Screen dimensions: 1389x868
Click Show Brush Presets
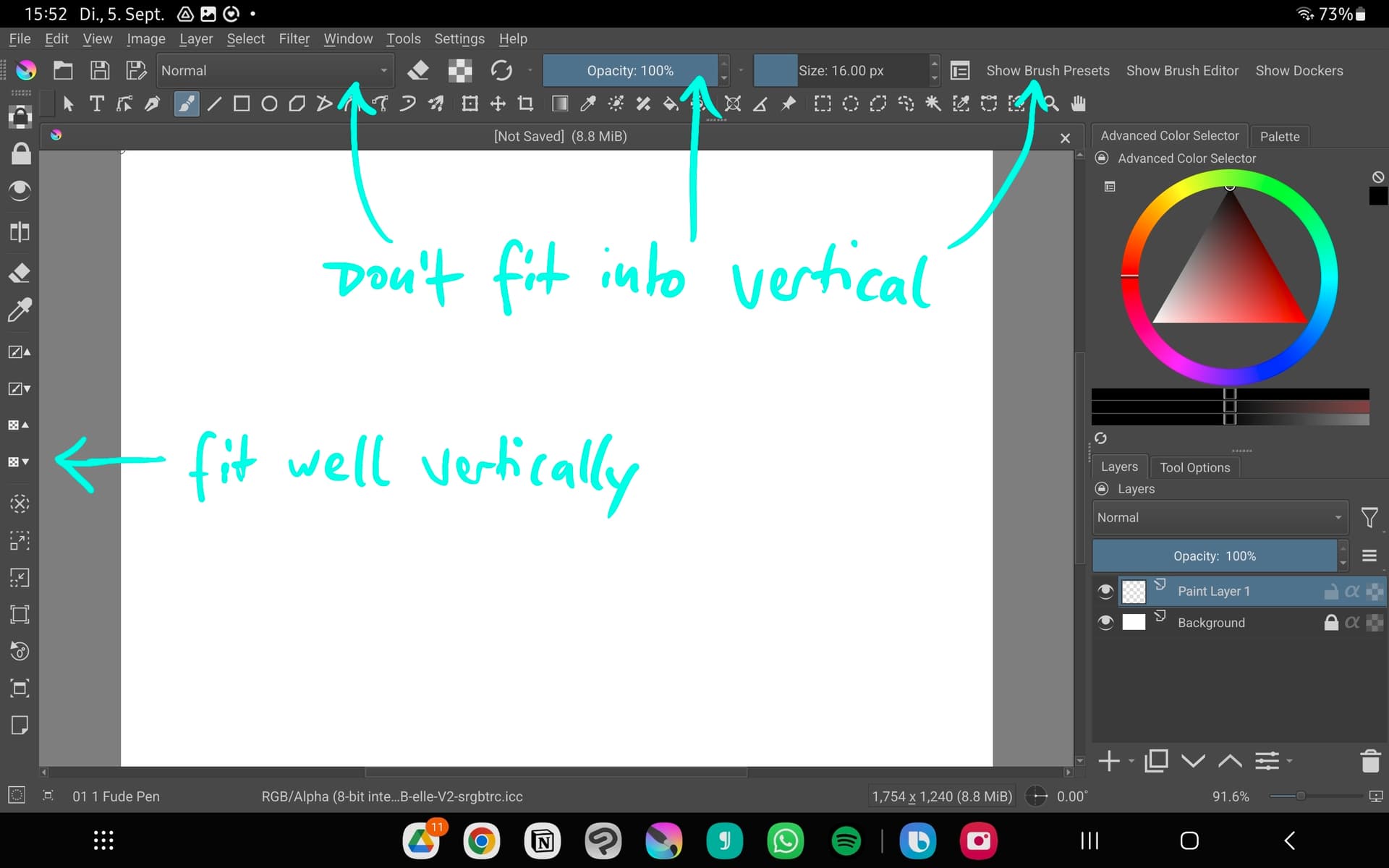pyautogui.click(x=1048, y=70)
